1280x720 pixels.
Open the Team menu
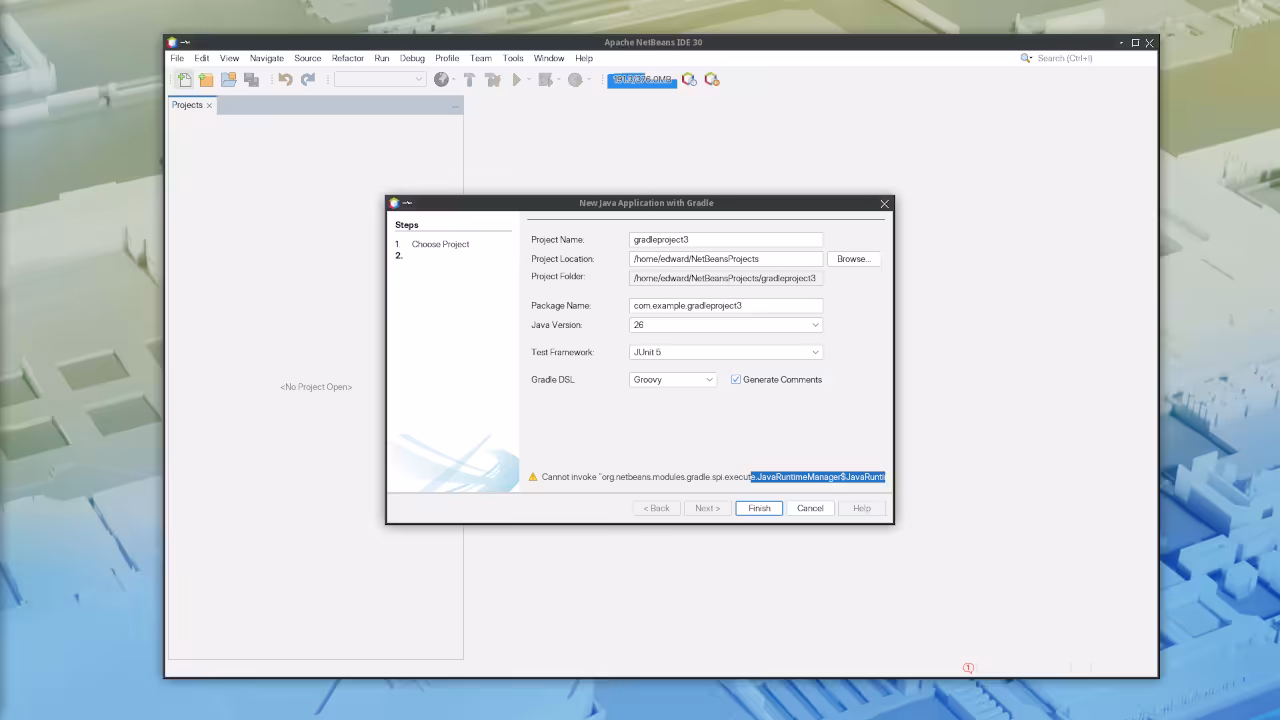pos(481,58)
